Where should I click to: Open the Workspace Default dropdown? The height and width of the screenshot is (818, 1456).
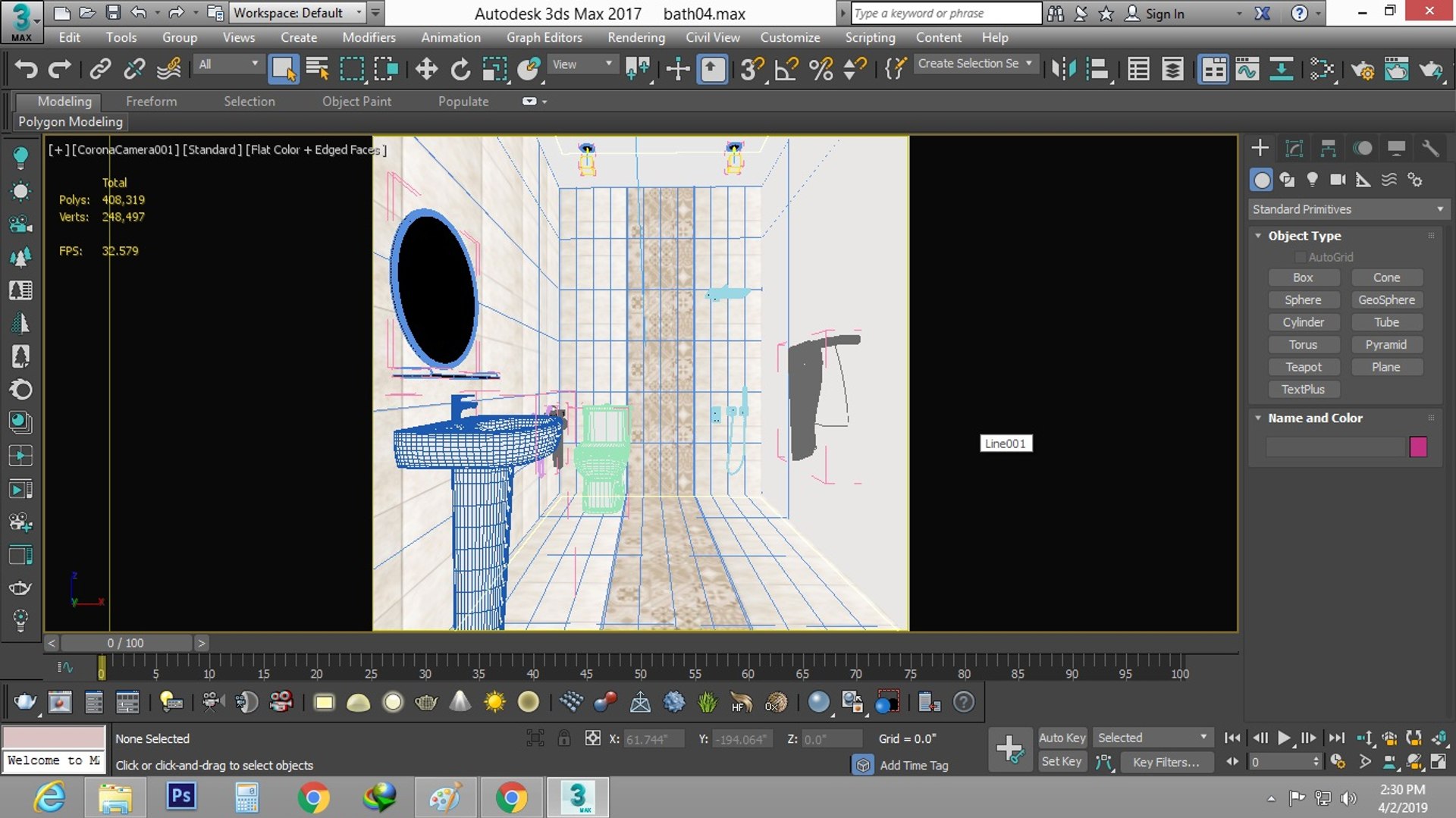click(x=298, y=13)
